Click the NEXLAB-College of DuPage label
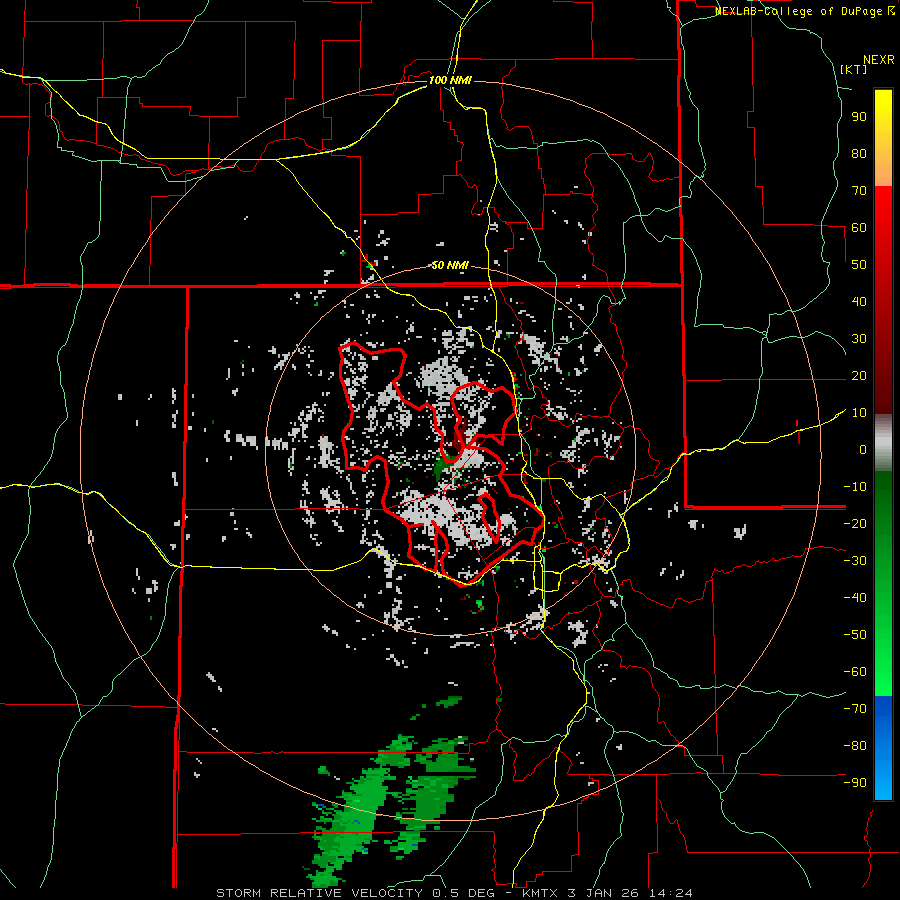This screenshot has width=900, height=900. [x=798, y=11]
